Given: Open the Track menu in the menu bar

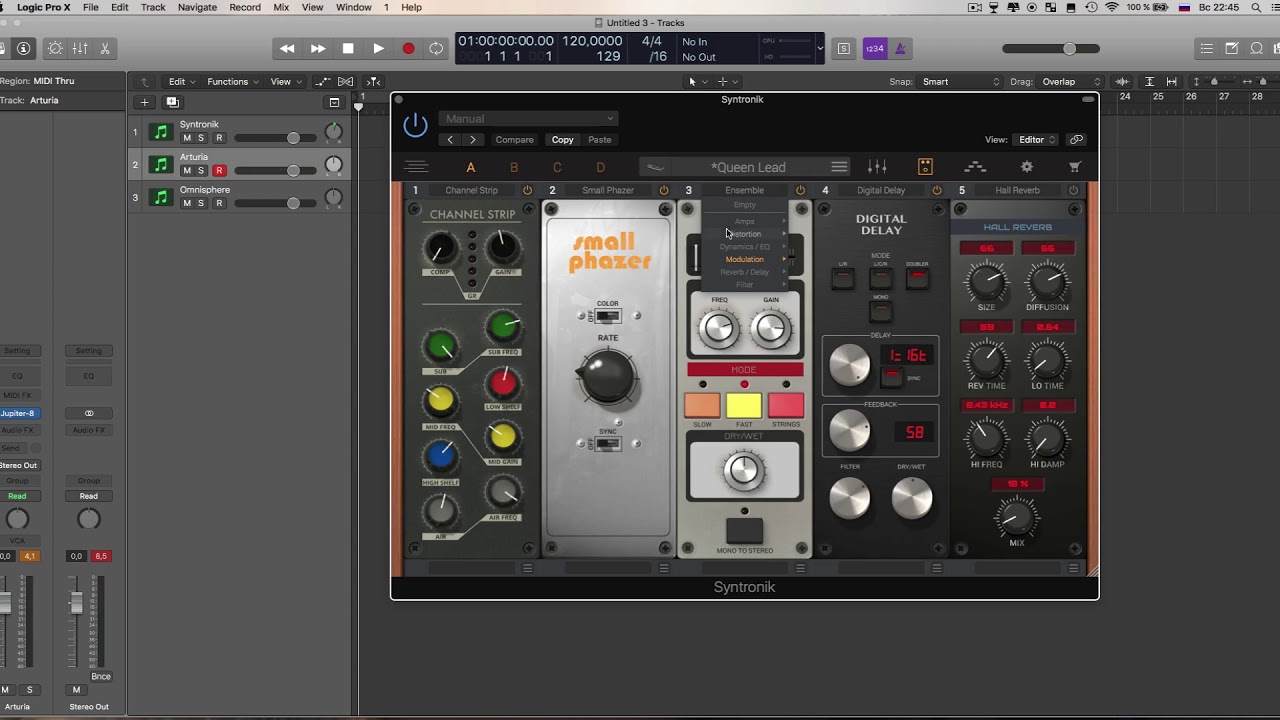Looking at the screenshot, I should pos(153,7).
